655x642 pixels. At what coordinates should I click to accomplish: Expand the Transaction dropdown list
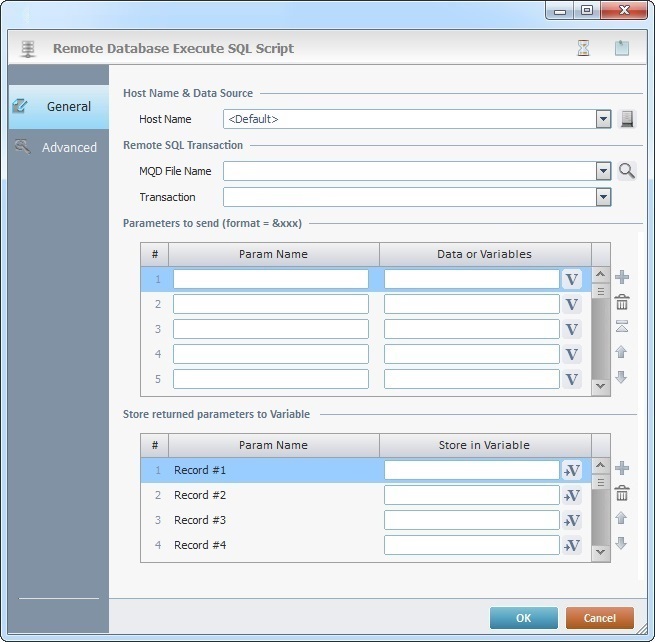pos(603,197)
